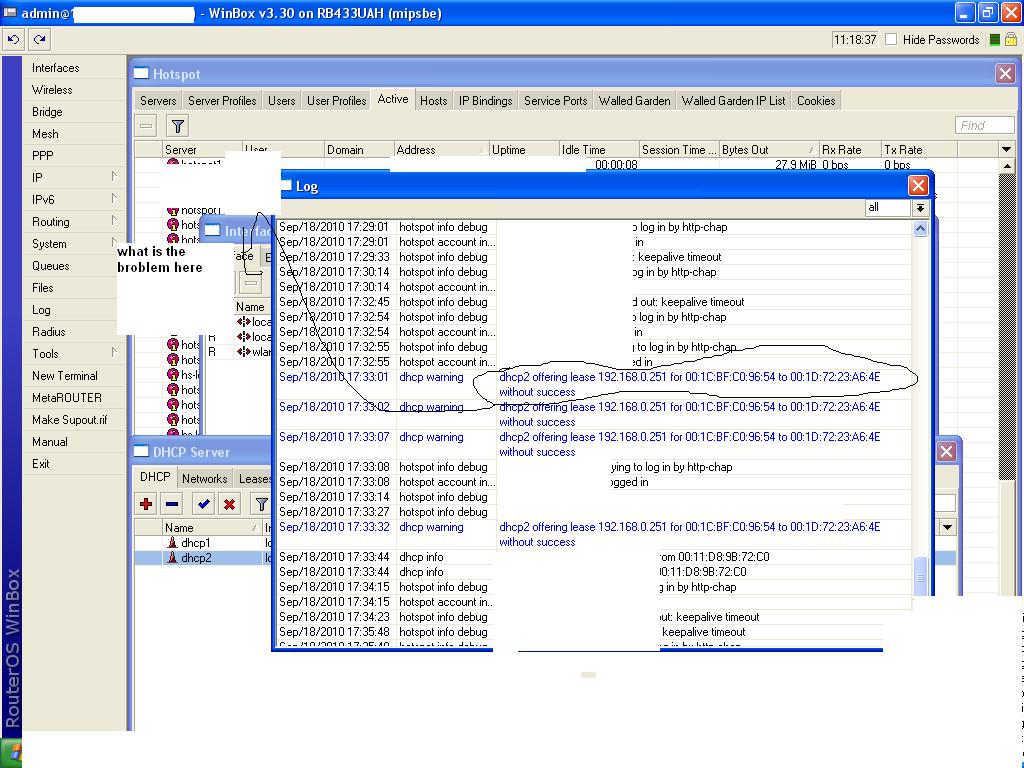Switch to the Server Profiles tab

coord(222,101)
